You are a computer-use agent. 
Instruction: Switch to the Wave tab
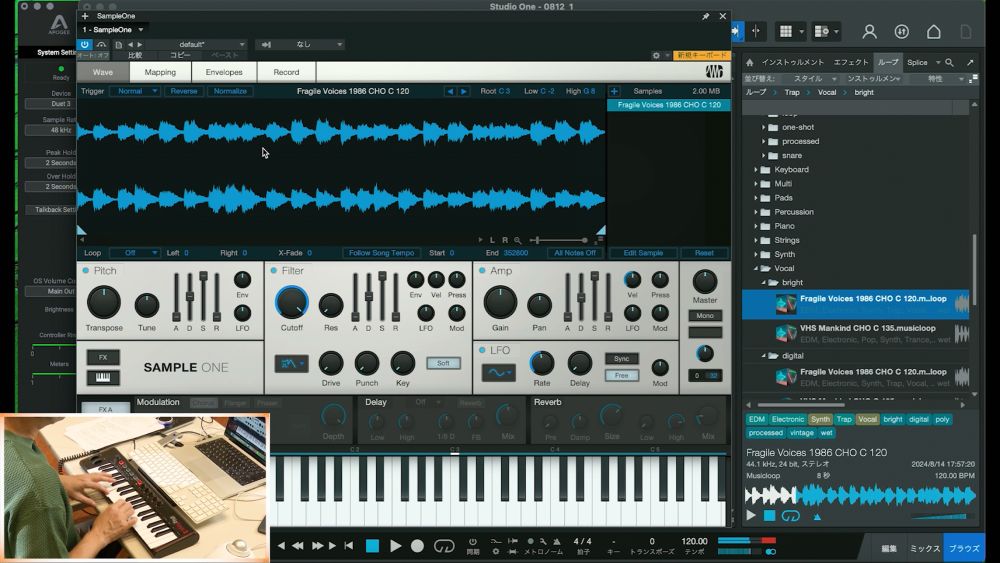coord(103,72)
